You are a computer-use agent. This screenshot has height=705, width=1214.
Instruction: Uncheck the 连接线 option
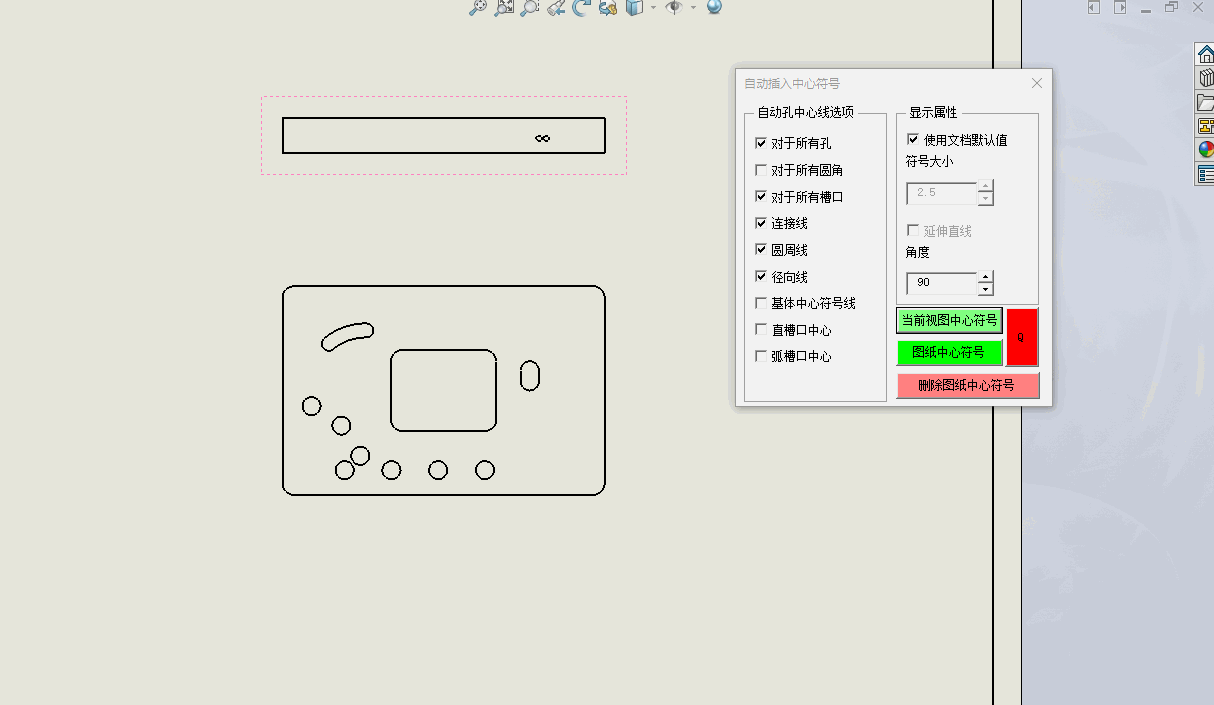[761, 223]
